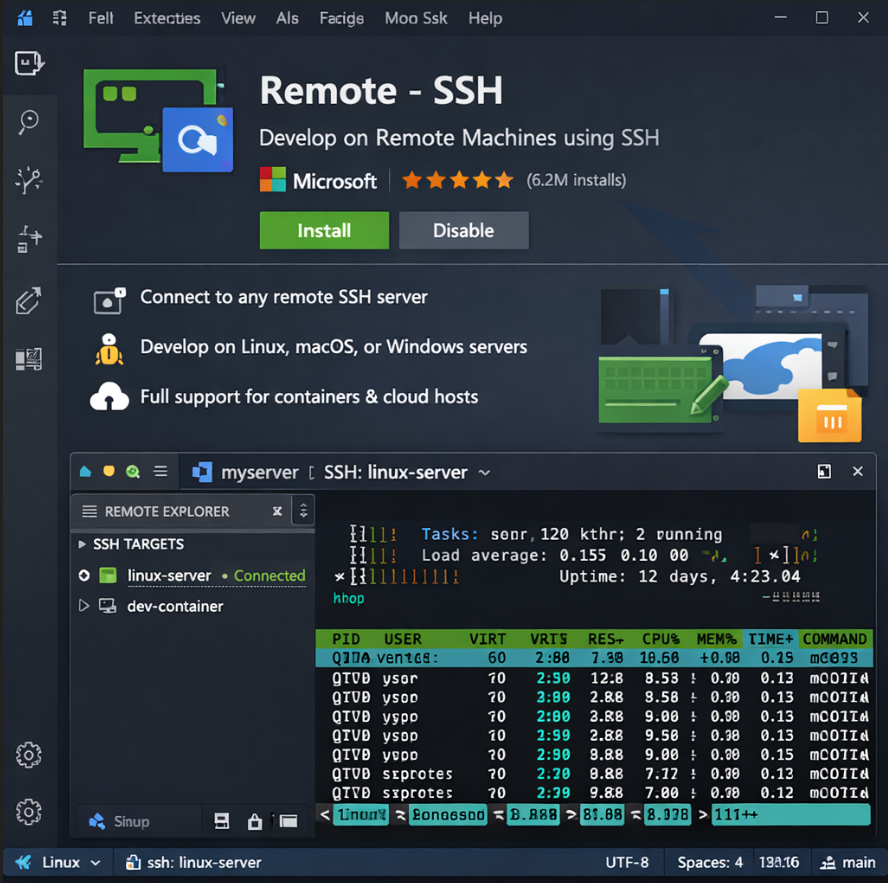This screenshot has width=888, height=883.
Task: Sort htop by MEM% column header
Action: 716,639
